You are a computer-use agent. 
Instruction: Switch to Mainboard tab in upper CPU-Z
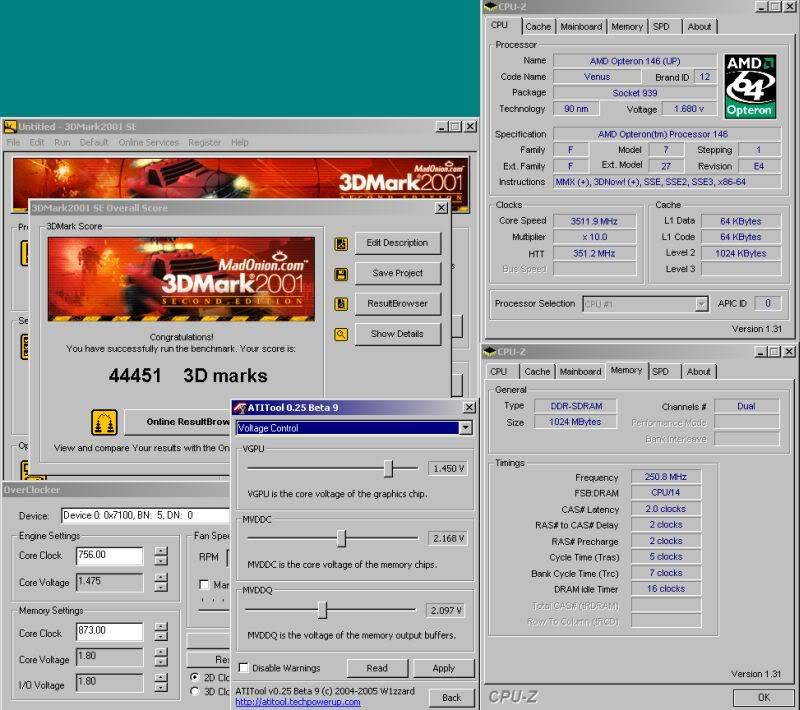tap(581, 27)
